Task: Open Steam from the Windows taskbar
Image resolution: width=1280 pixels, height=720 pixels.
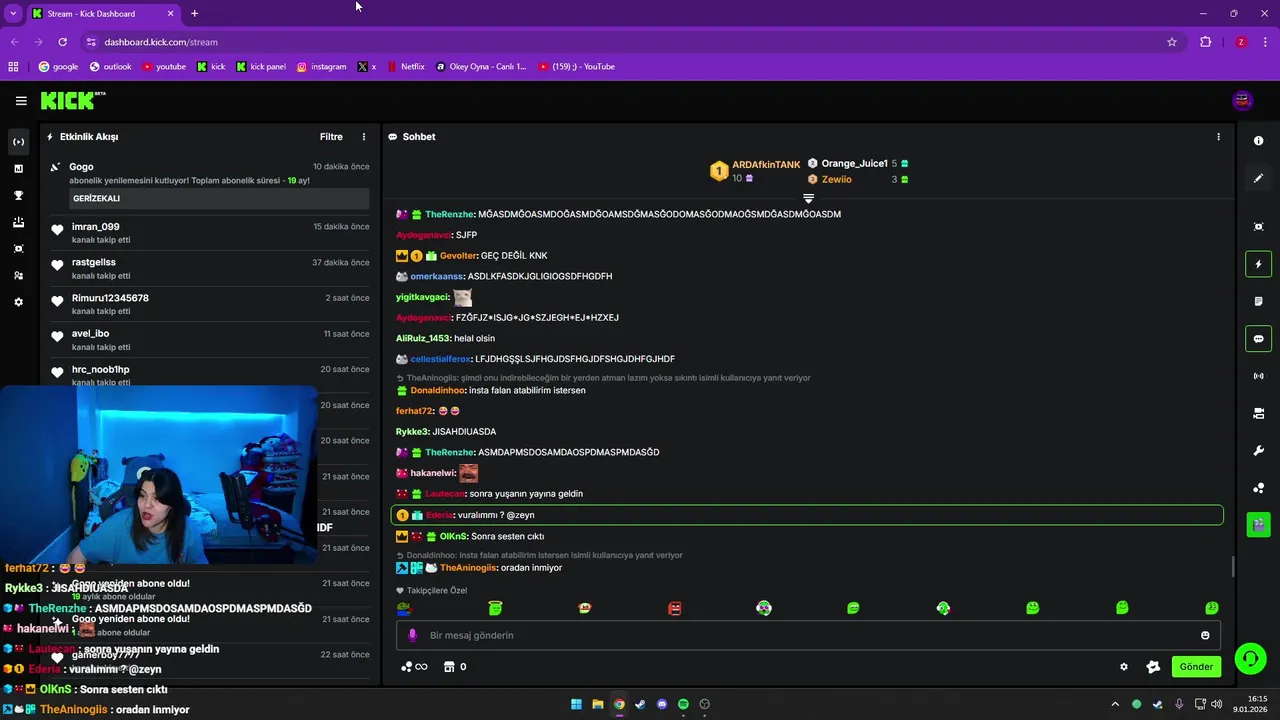Action: 640,704
